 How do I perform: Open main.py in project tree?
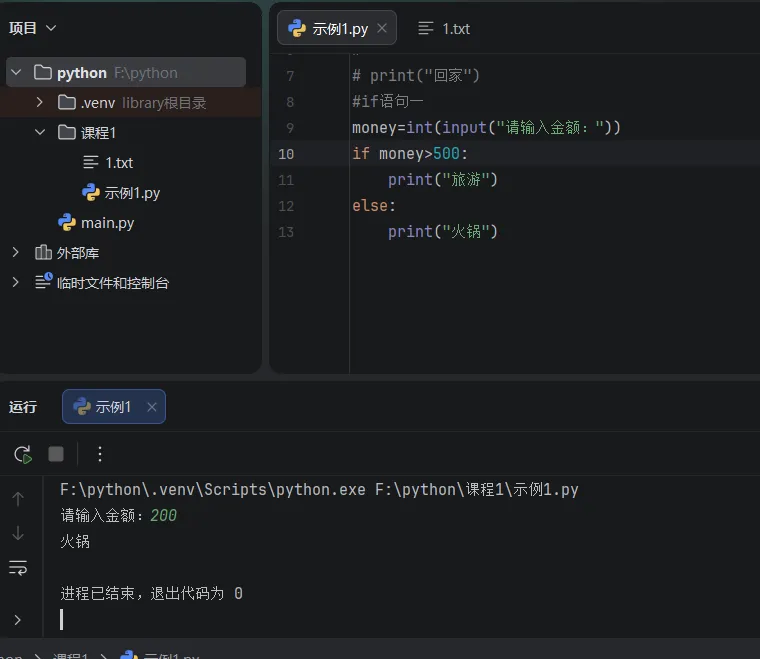pyautogui.click(x=96, y=222)
